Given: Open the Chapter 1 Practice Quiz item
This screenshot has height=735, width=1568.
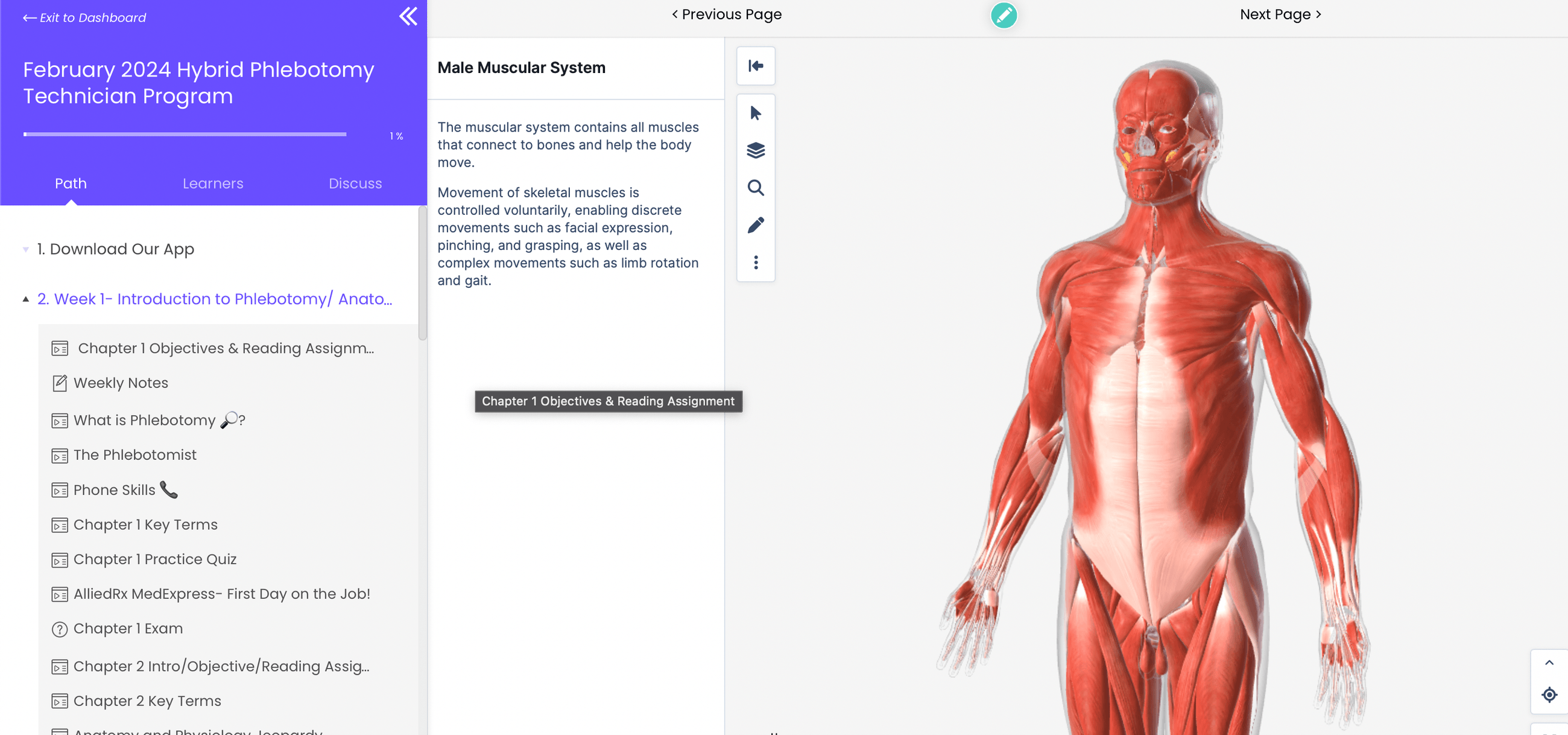Looking at the screenshot, I should (x=155, y=559).
